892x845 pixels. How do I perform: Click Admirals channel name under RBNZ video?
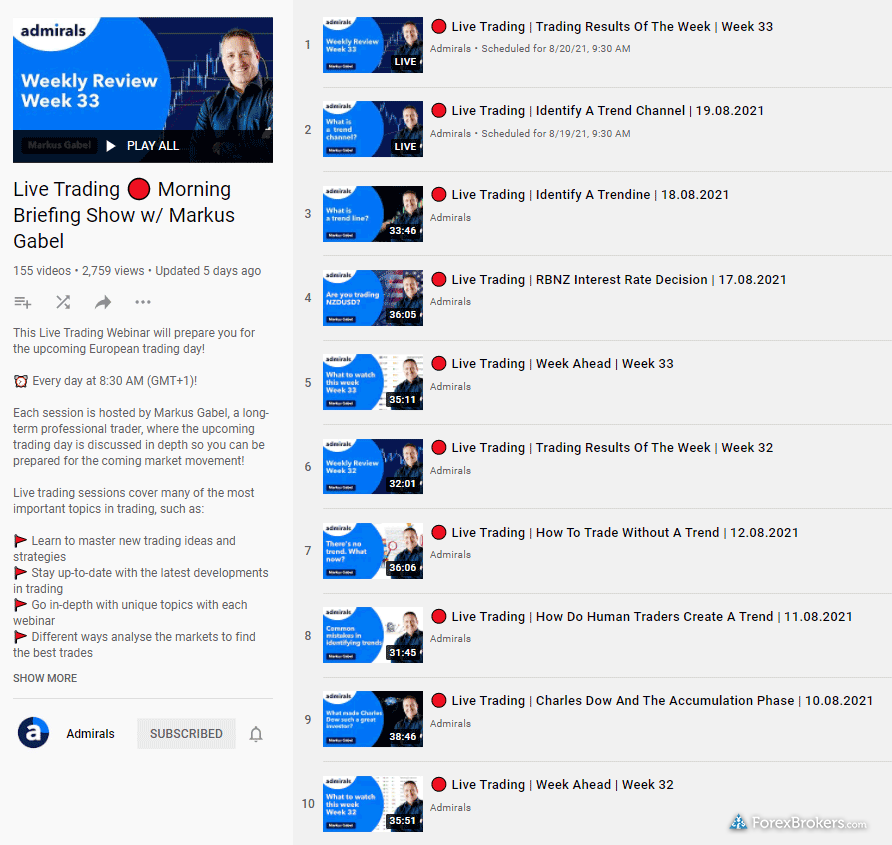point(451,302)
